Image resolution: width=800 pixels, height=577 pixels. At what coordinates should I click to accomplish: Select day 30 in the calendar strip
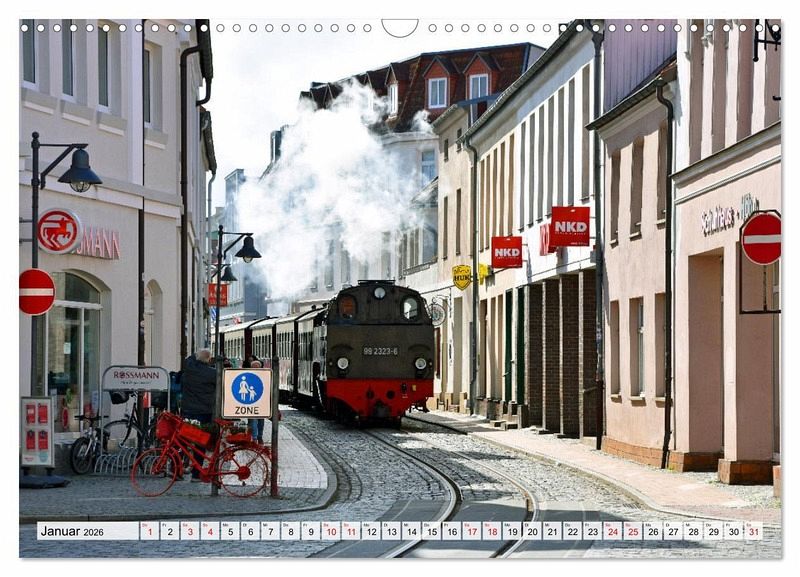click(x=734, y=531)
